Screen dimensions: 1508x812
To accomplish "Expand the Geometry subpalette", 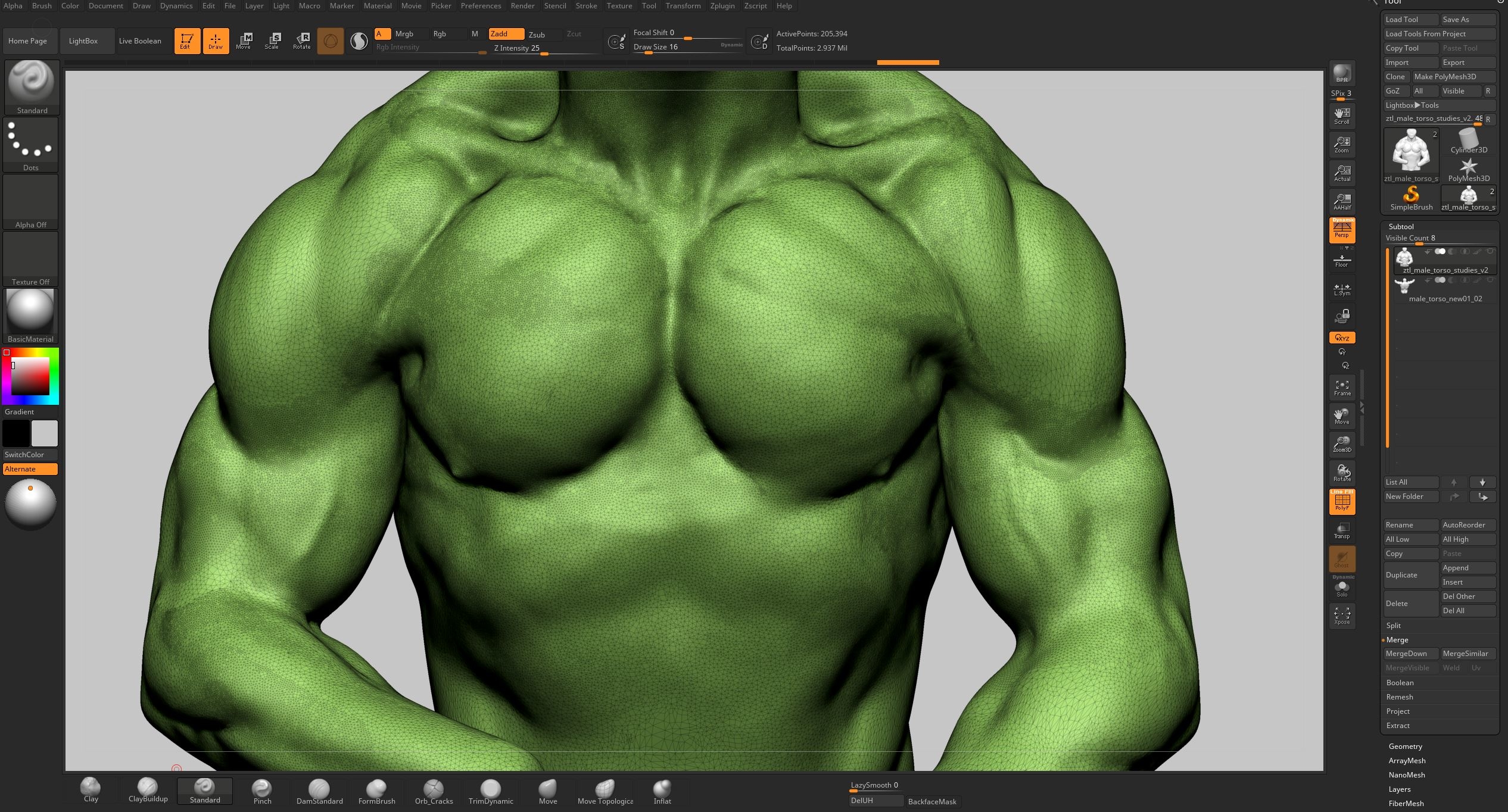I will [x=1405, y=747].
